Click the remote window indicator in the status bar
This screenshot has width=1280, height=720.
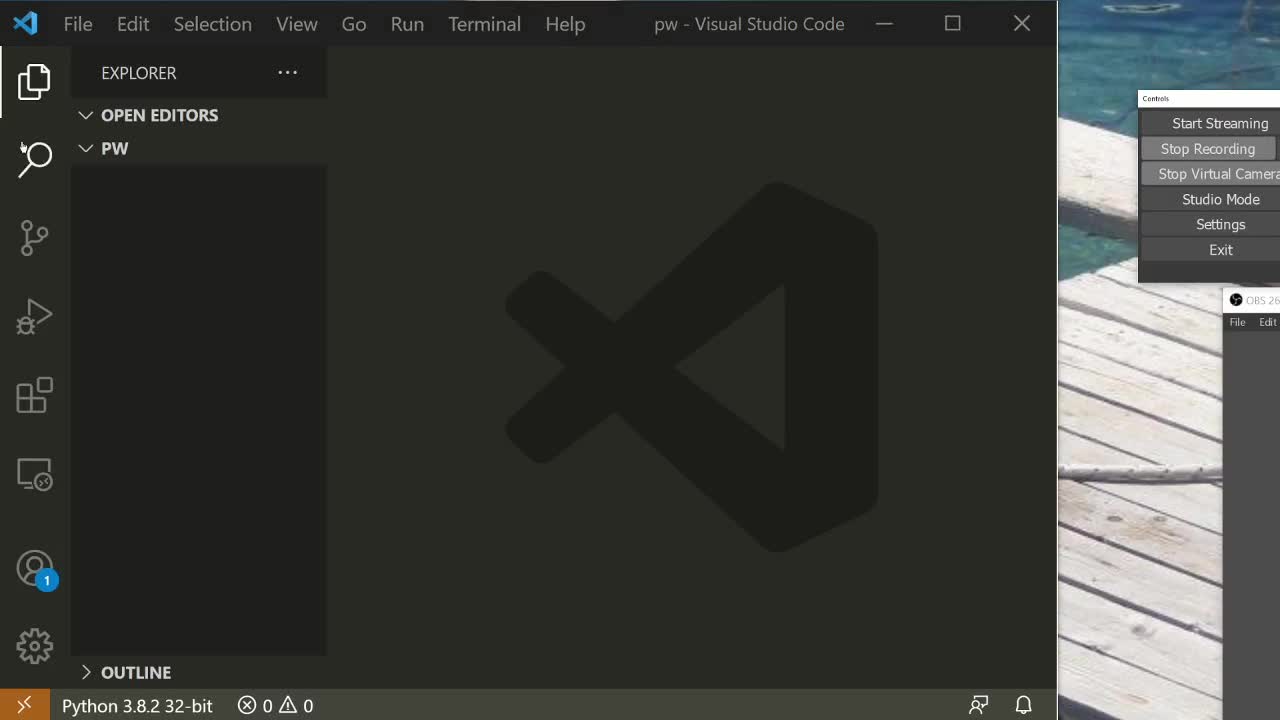pos(24,705)
